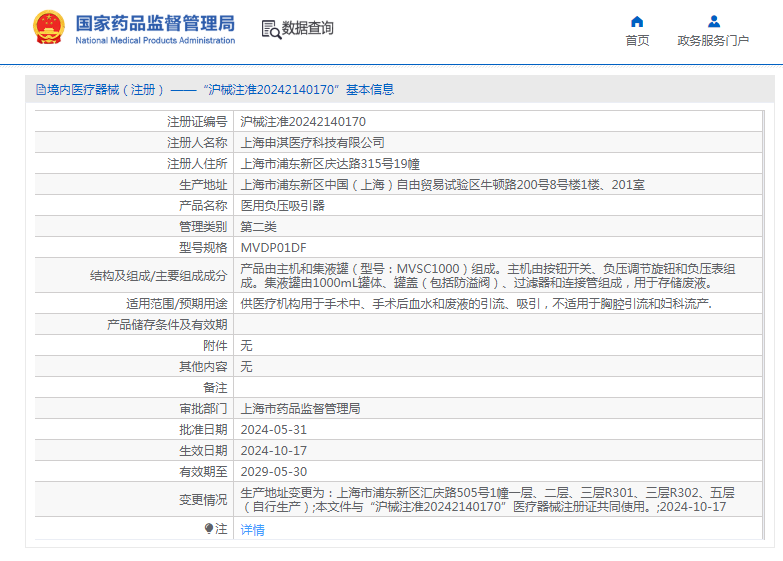Click the 其他内容 row label

click(x=203, y=367)
